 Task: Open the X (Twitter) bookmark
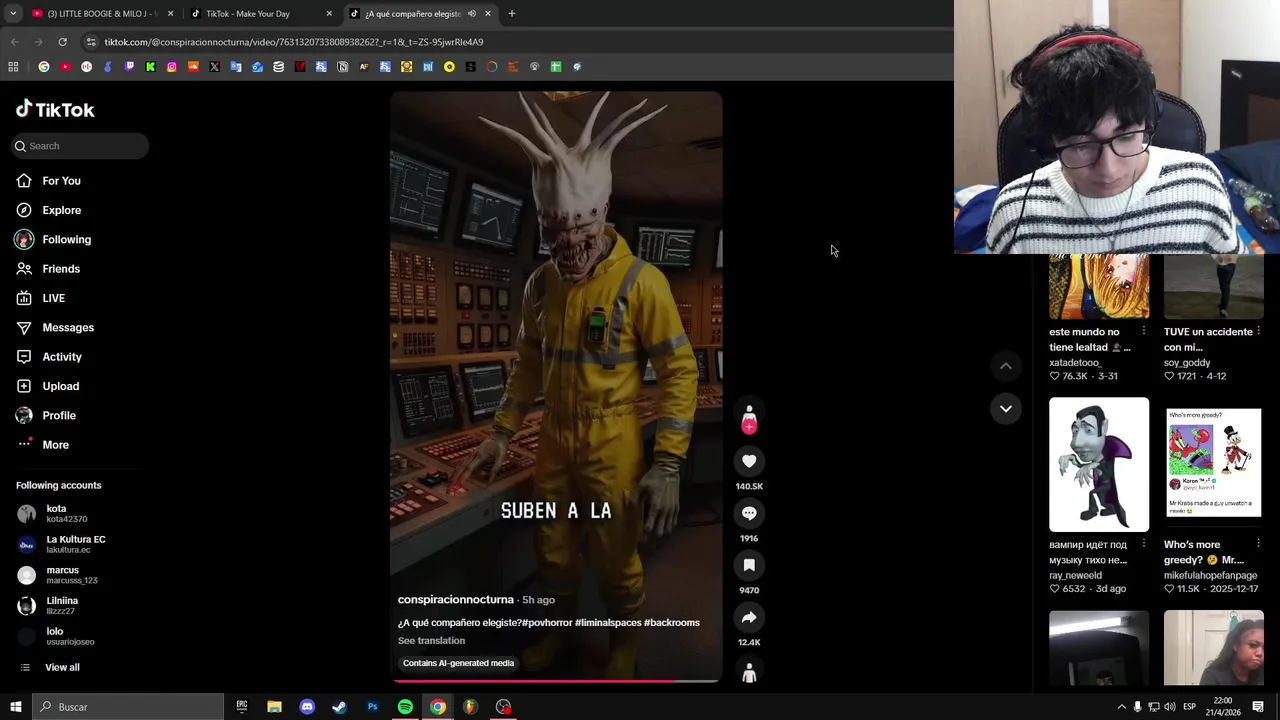coord(214,67)
